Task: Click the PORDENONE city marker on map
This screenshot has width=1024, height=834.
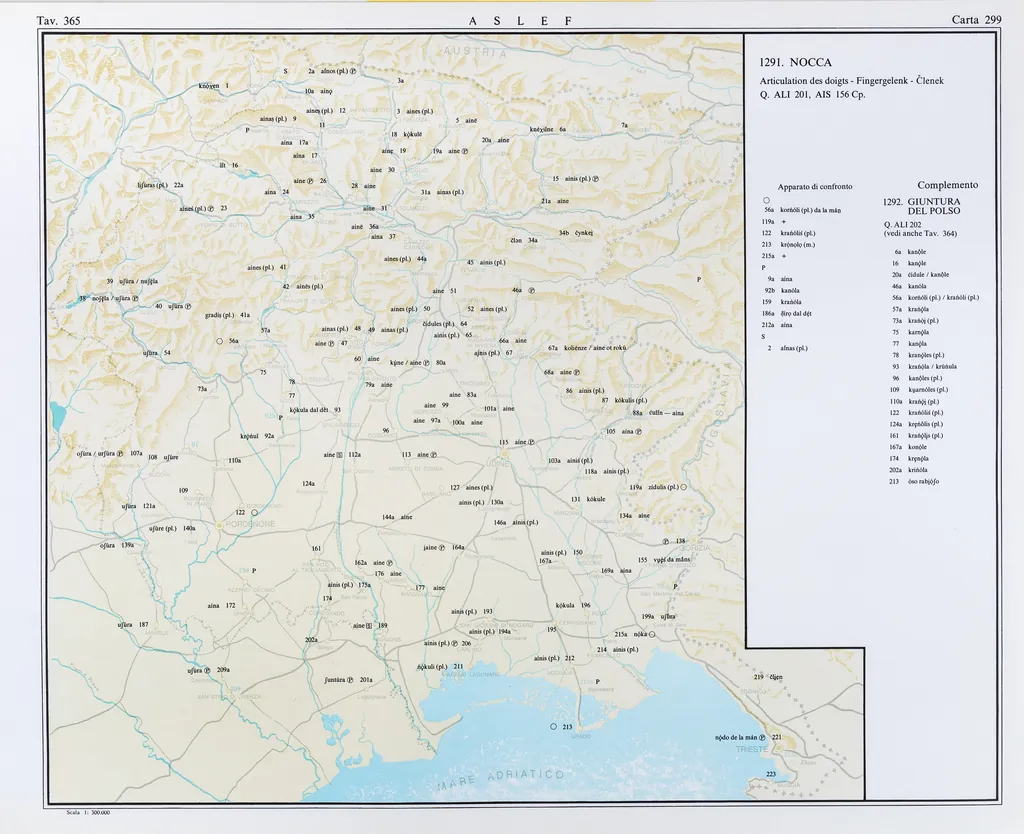Action: tap(218, 523)
